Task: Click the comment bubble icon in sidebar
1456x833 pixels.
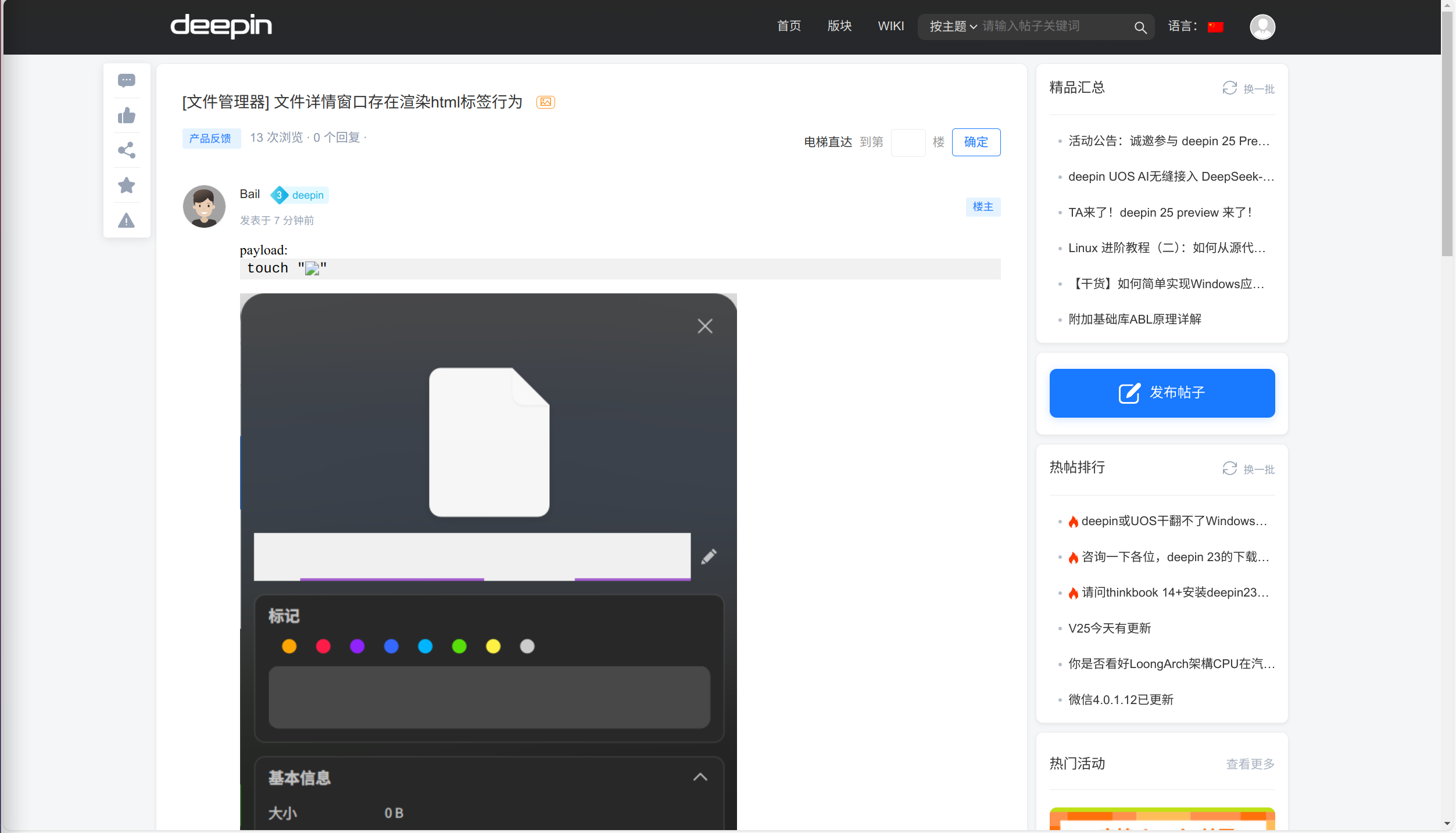Action: click(x=126, y=81)
